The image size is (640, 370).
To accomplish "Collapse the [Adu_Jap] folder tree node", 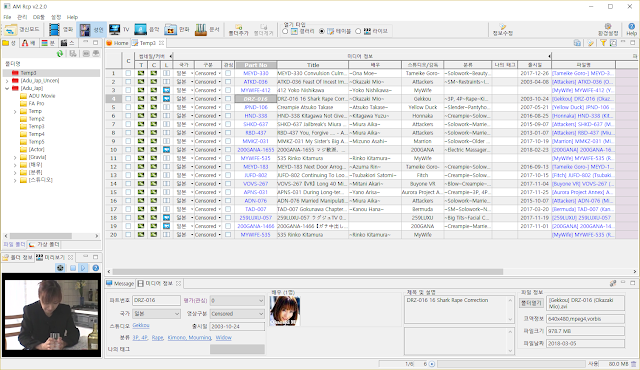I will (x=7, y=88).
